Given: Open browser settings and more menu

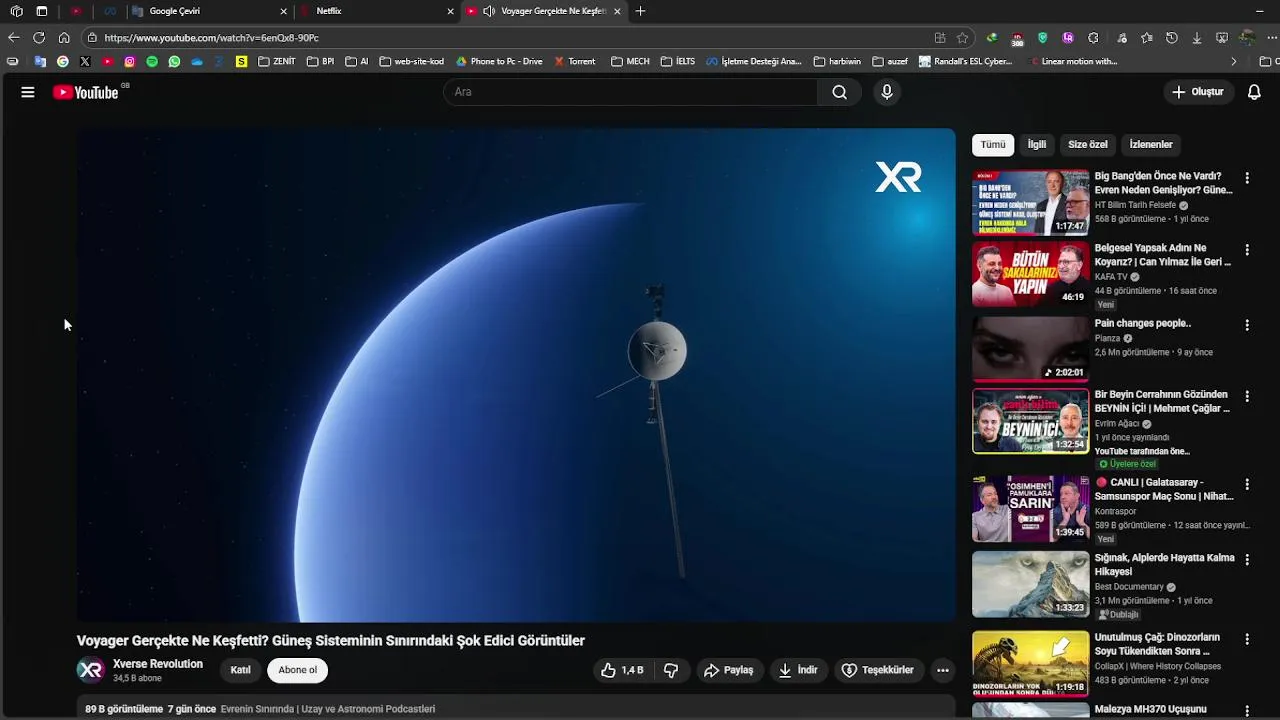Looking at the screenshot, I should (1270, 37).
